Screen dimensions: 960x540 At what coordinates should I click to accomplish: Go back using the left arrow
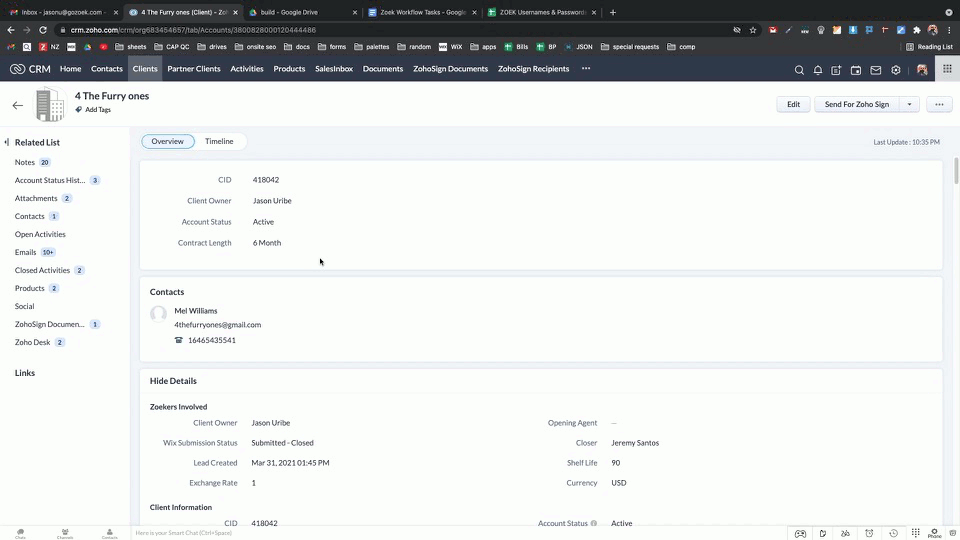18,105
